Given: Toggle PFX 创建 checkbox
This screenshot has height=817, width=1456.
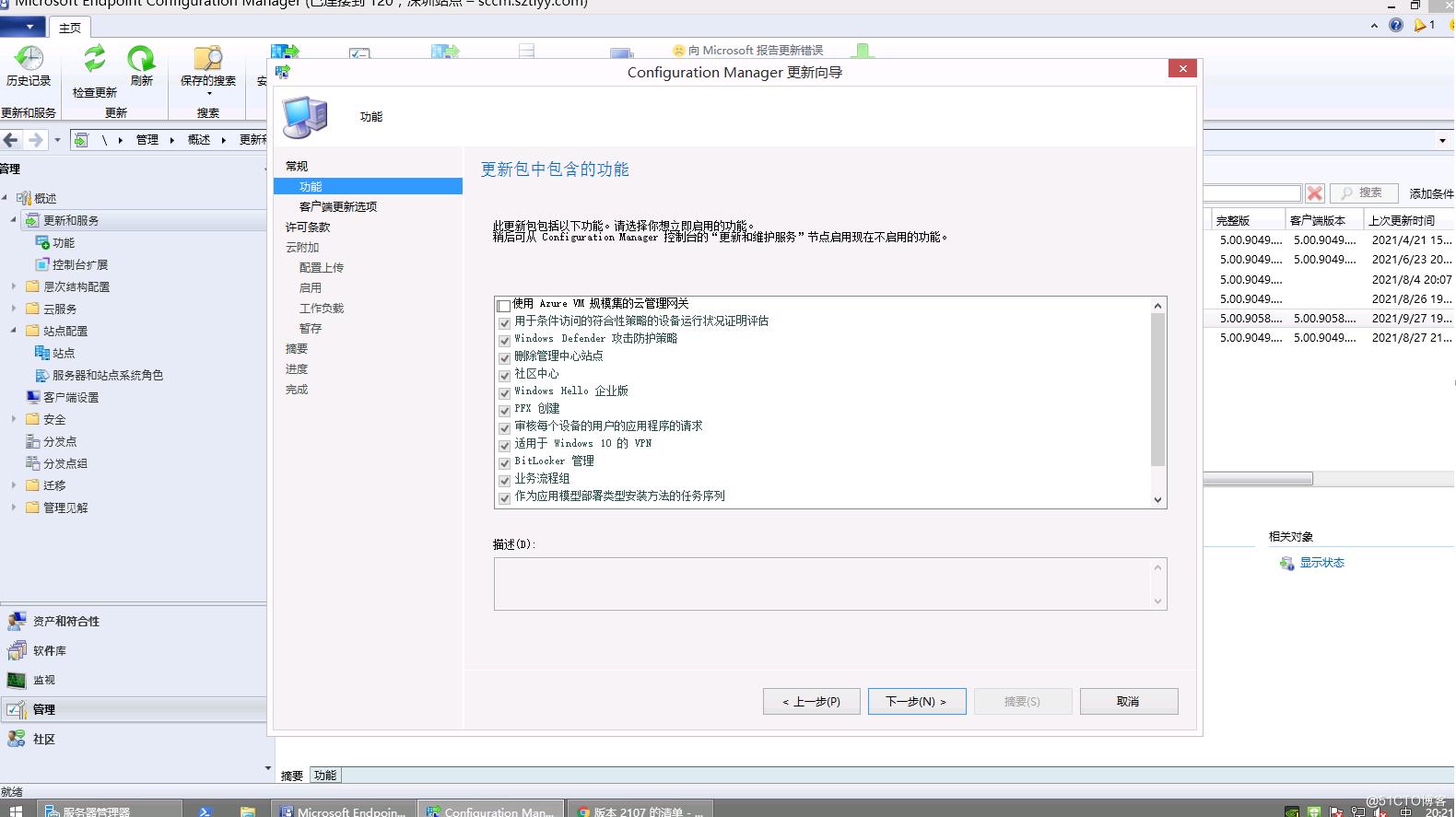Looking at the screenshot, I should [504, 410].
